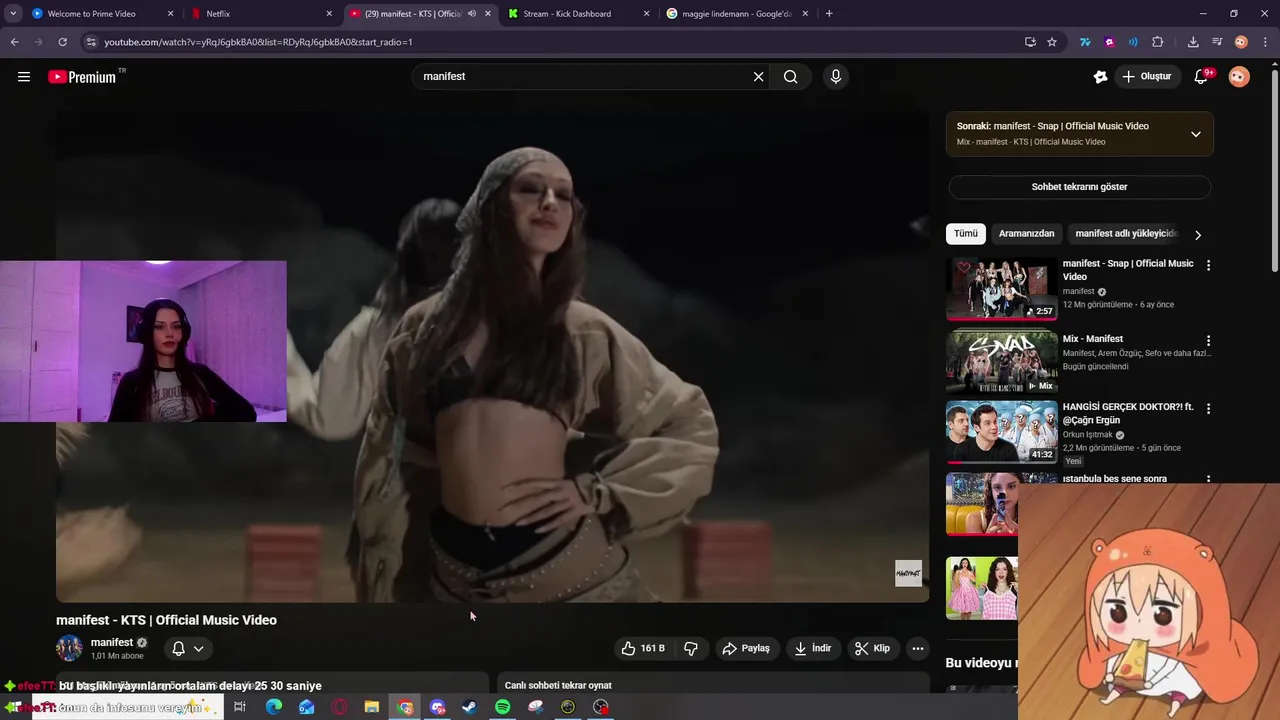Open YouTube account avatar menu
Screen dimensions: 1280x720
[x=1239, y=76]
